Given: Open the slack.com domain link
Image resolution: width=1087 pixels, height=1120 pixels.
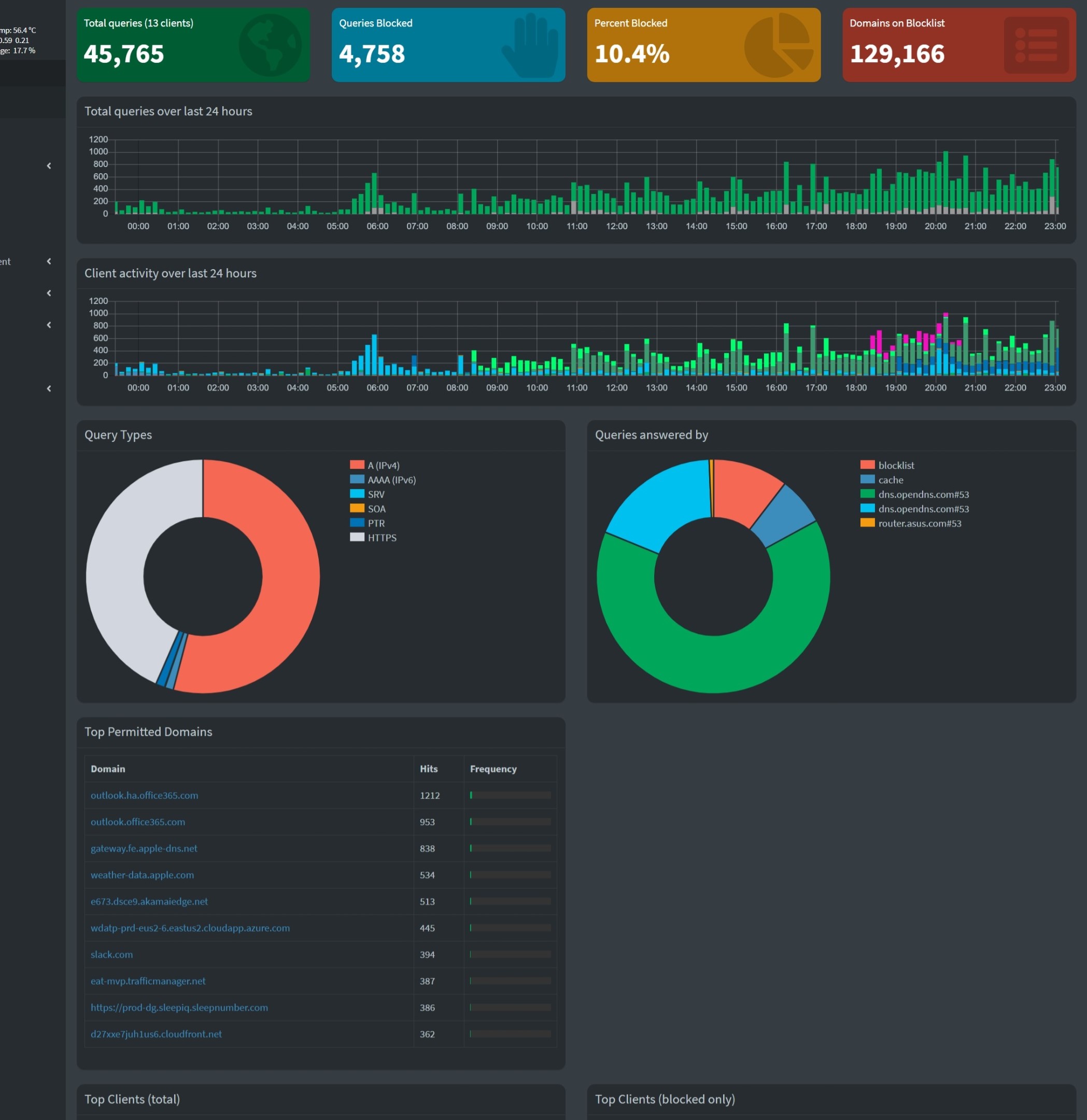Looking at the screenshot, I should coord(111,954).
